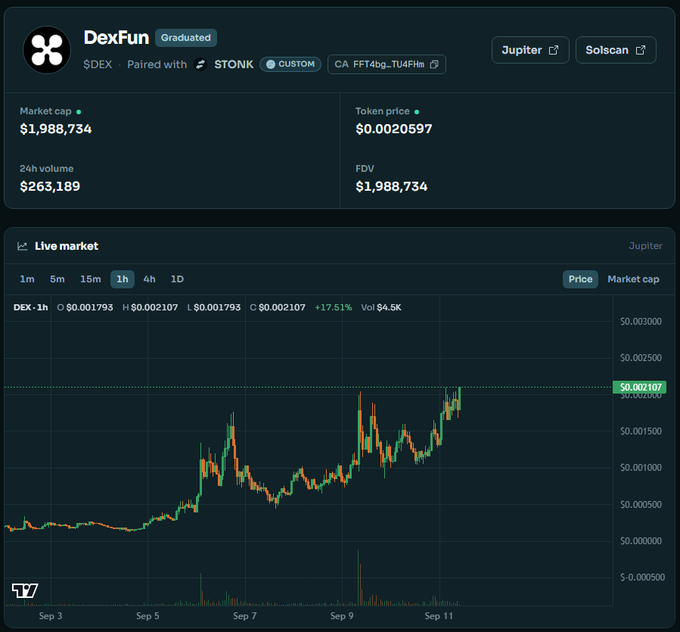Click the DexFun token logo
Image resolution: width=680 pixels, height=632 pixels.
tap(47, 50)
